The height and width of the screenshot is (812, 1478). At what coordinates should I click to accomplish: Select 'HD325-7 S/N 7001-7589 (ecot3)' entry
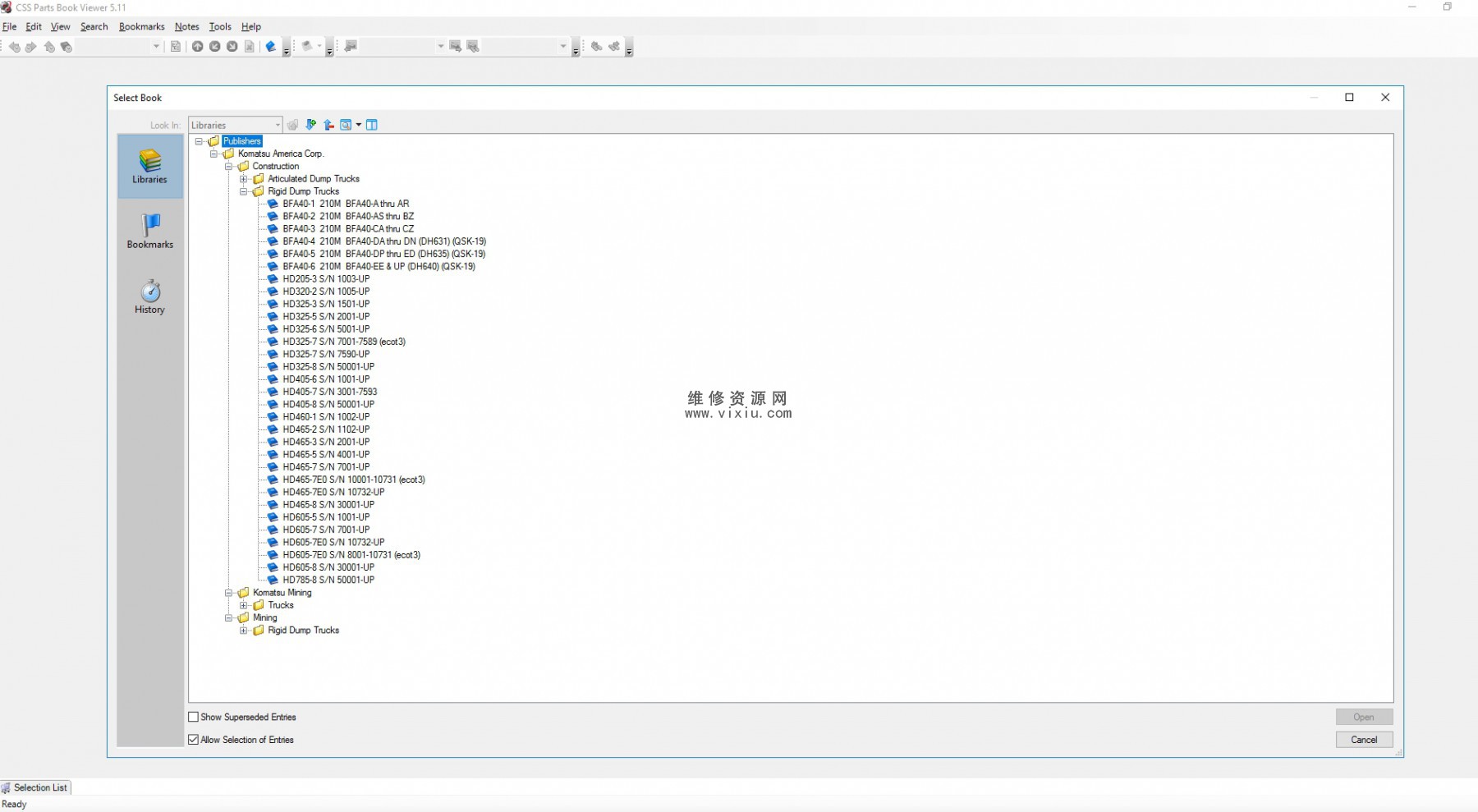344,342
